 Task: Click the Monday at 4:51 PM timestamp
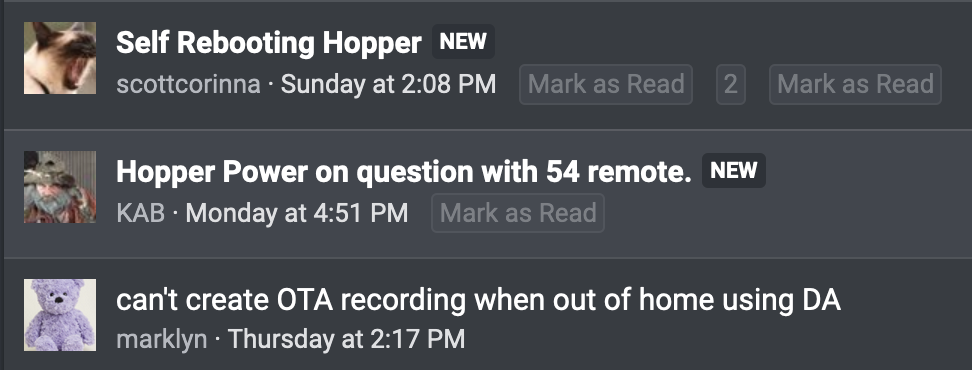(297, 213)
